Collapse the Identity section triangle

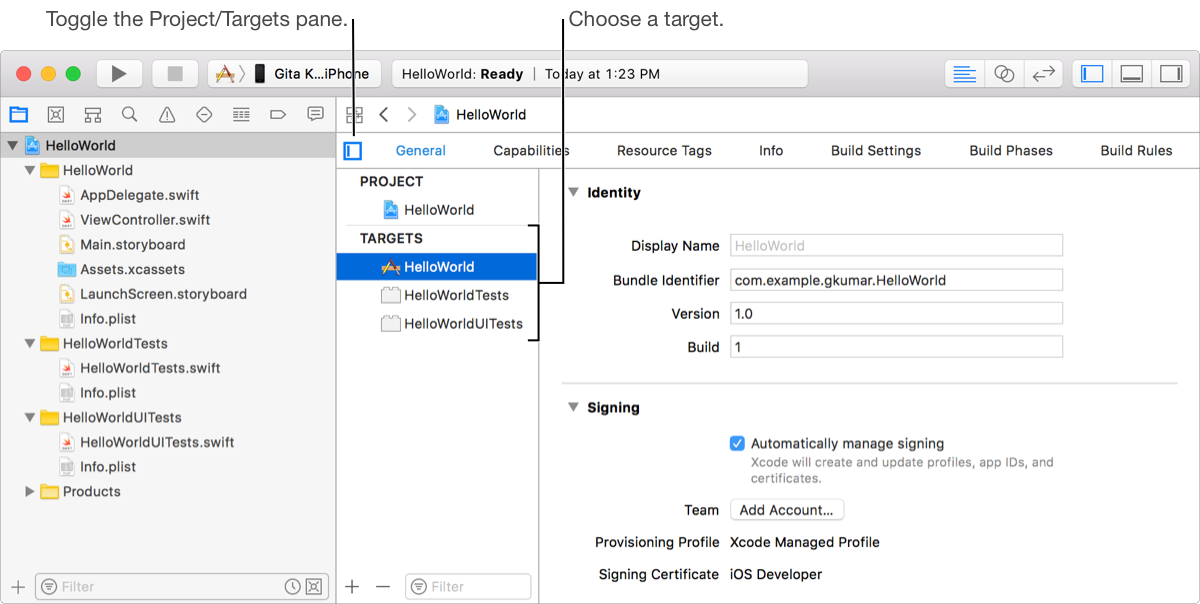click(573, 192)
